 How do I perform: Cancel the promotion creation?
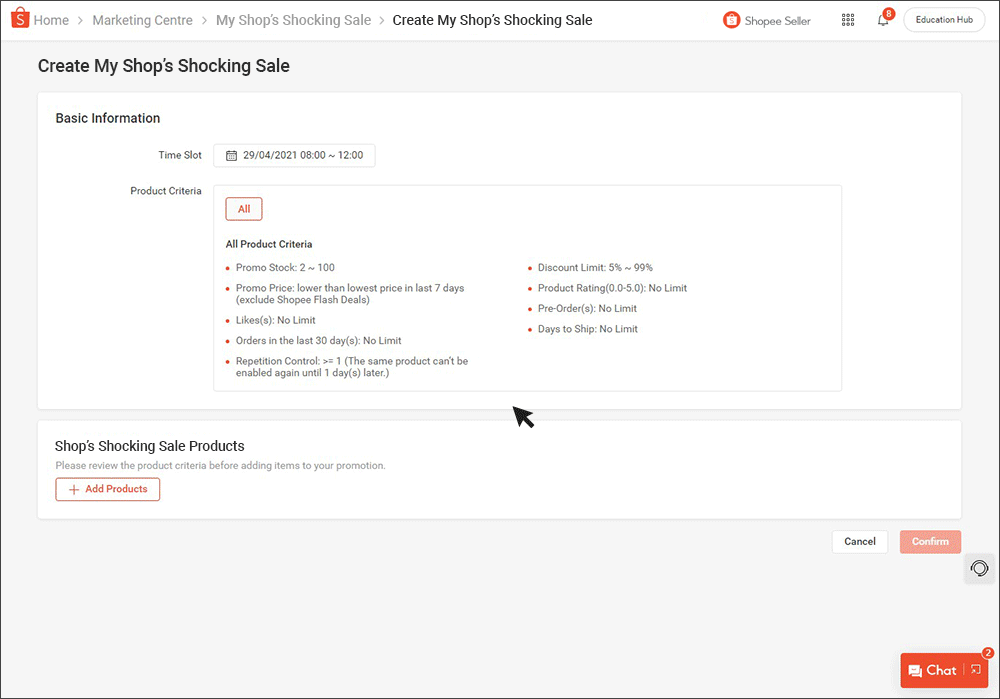(859, 541)
